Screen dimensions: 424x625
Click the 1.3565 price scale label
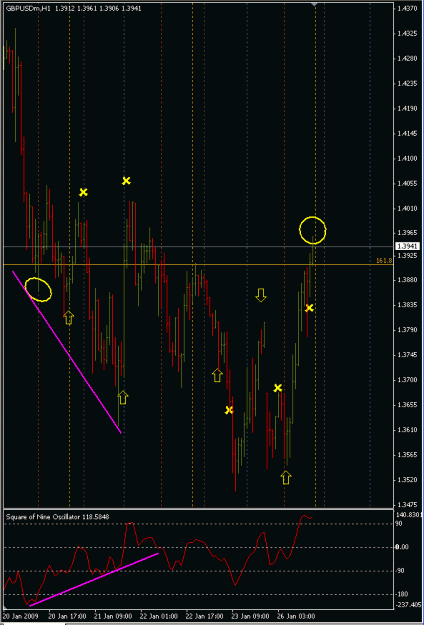tap(406, 454)
